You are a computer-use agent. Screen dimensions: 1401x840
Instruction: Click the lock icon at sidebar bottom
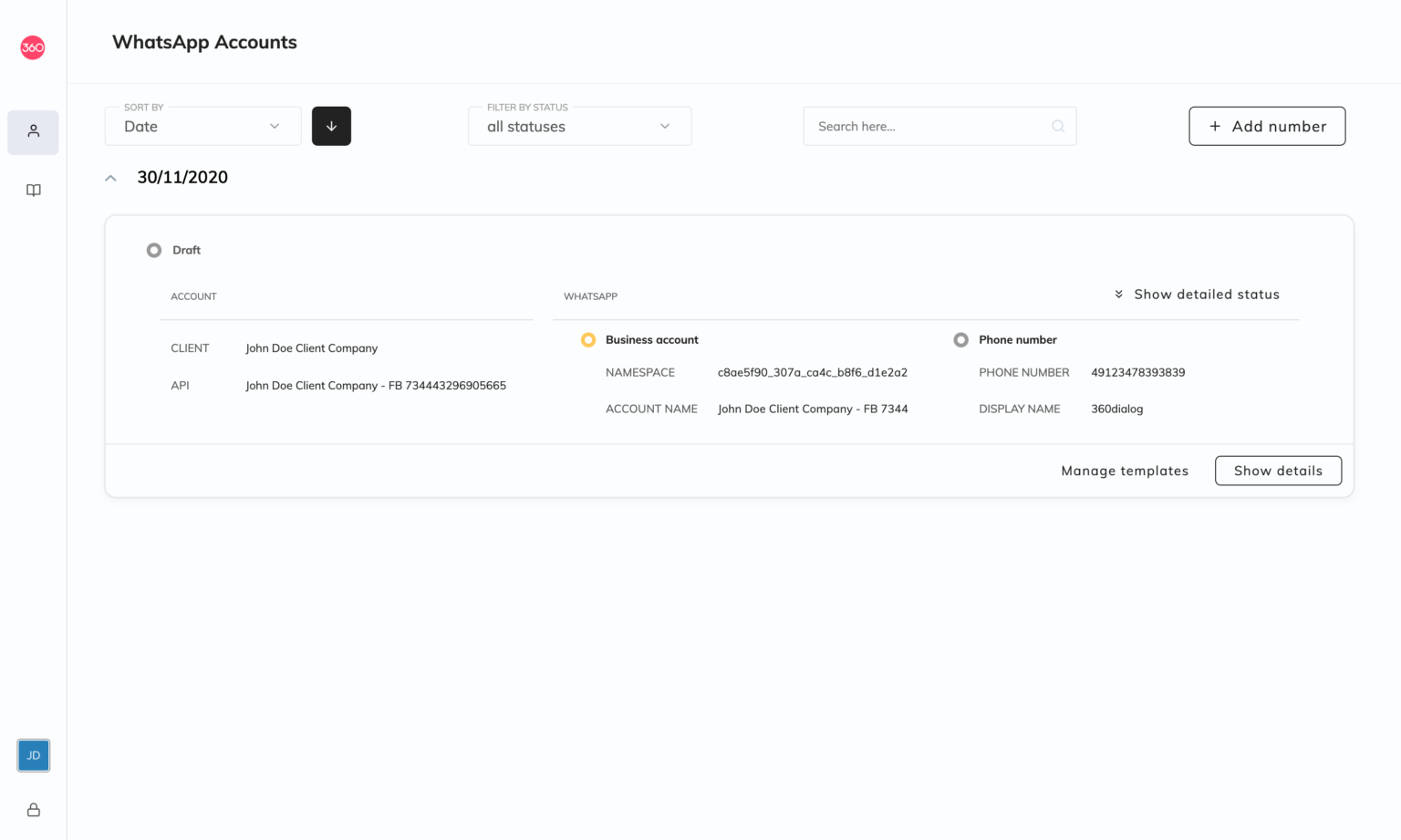click(x=33, y=809)
